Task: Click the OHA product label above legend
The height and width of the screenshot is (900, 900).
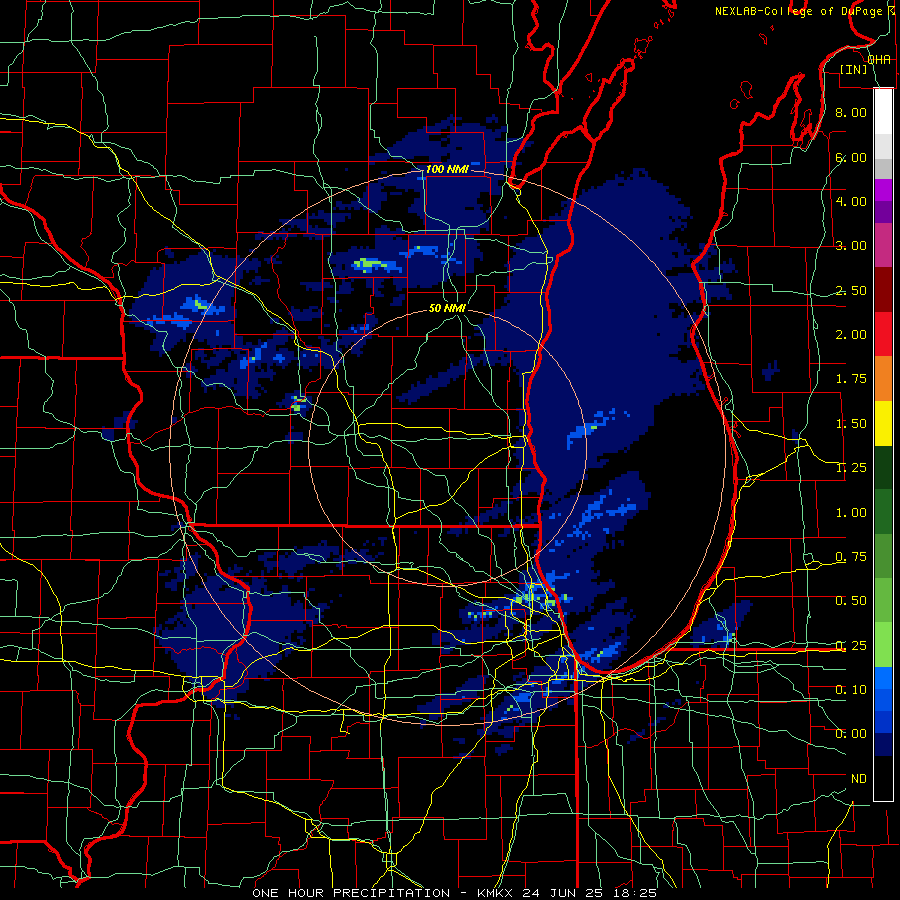Action: pos(879,59)
